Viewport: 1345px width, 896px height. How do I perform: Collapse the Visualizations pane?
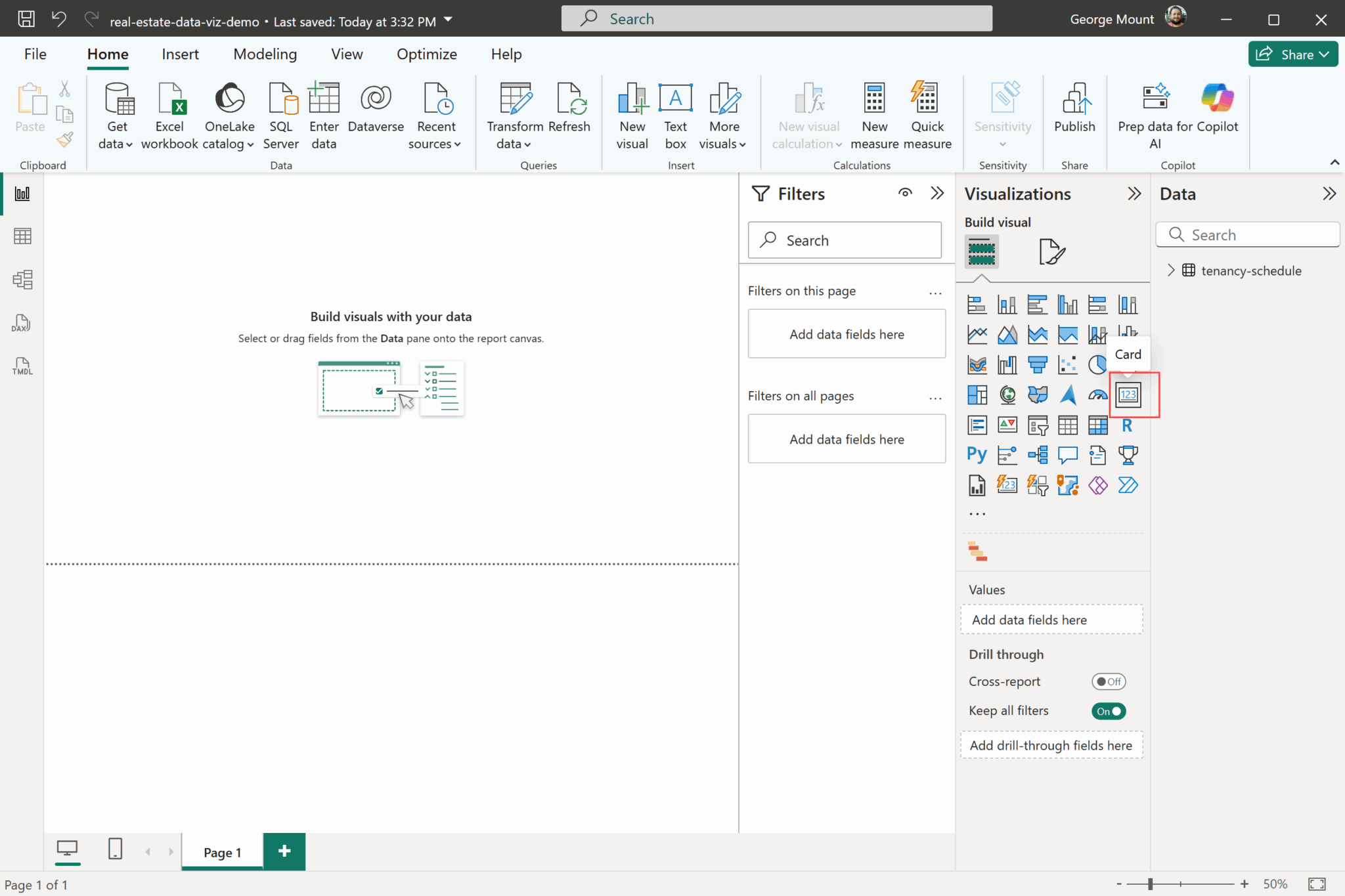[x=1134, y=194]
